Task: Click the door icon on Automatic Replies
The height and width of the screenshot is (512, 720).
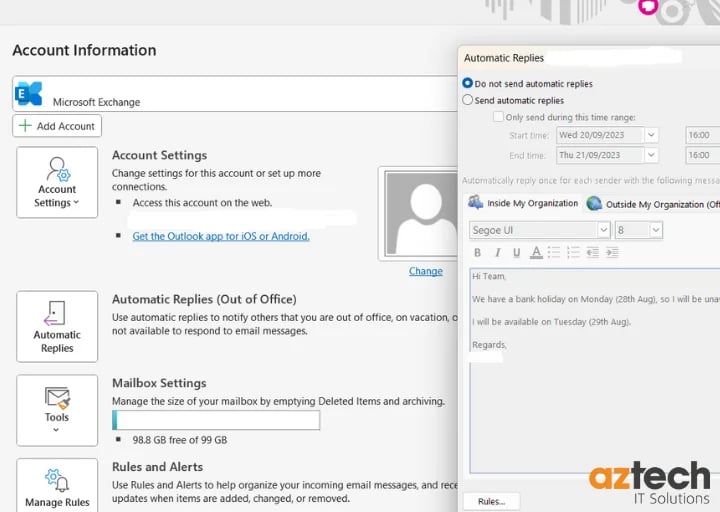Action: click(x=54, y=313)
